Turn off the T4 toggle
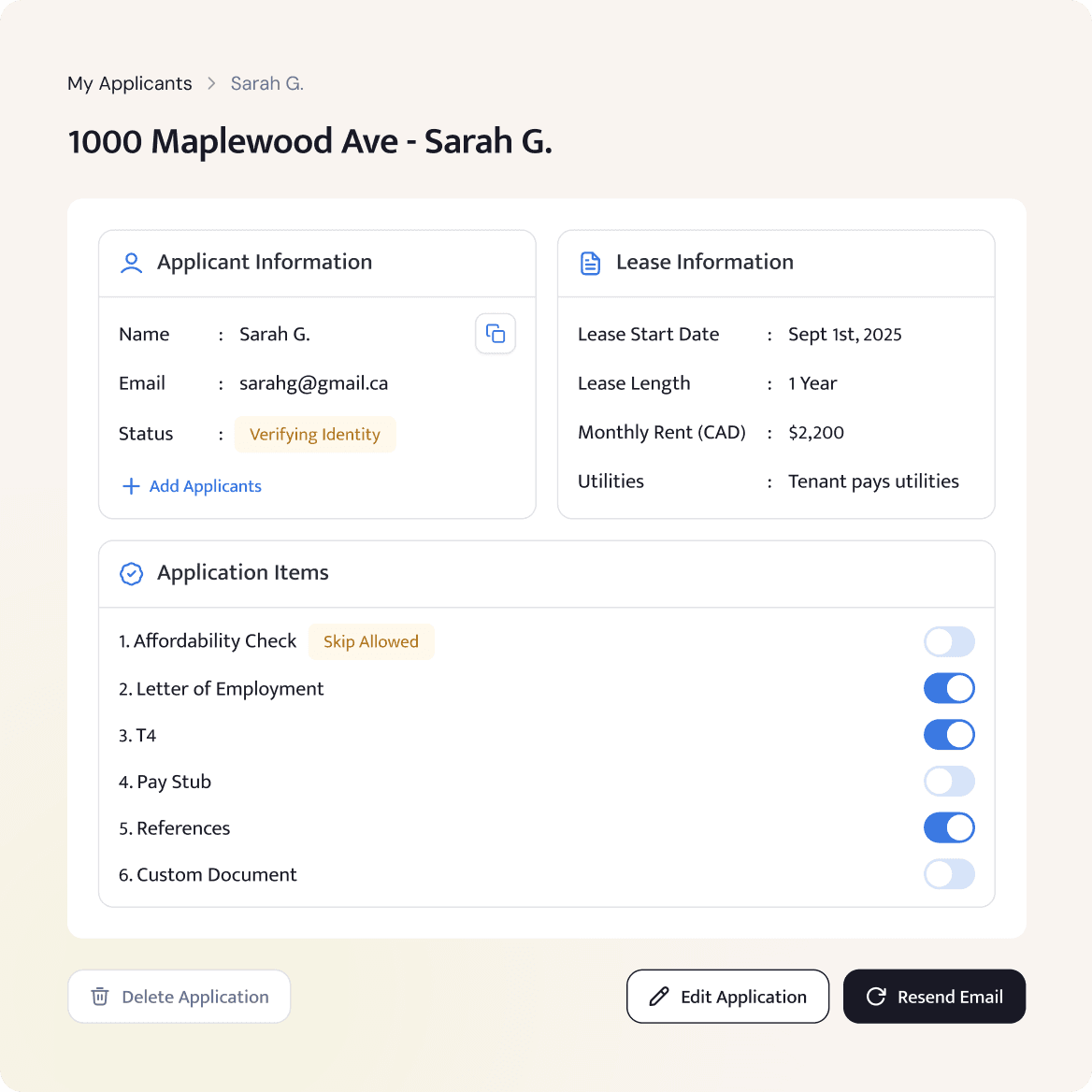 coord(949,735)
